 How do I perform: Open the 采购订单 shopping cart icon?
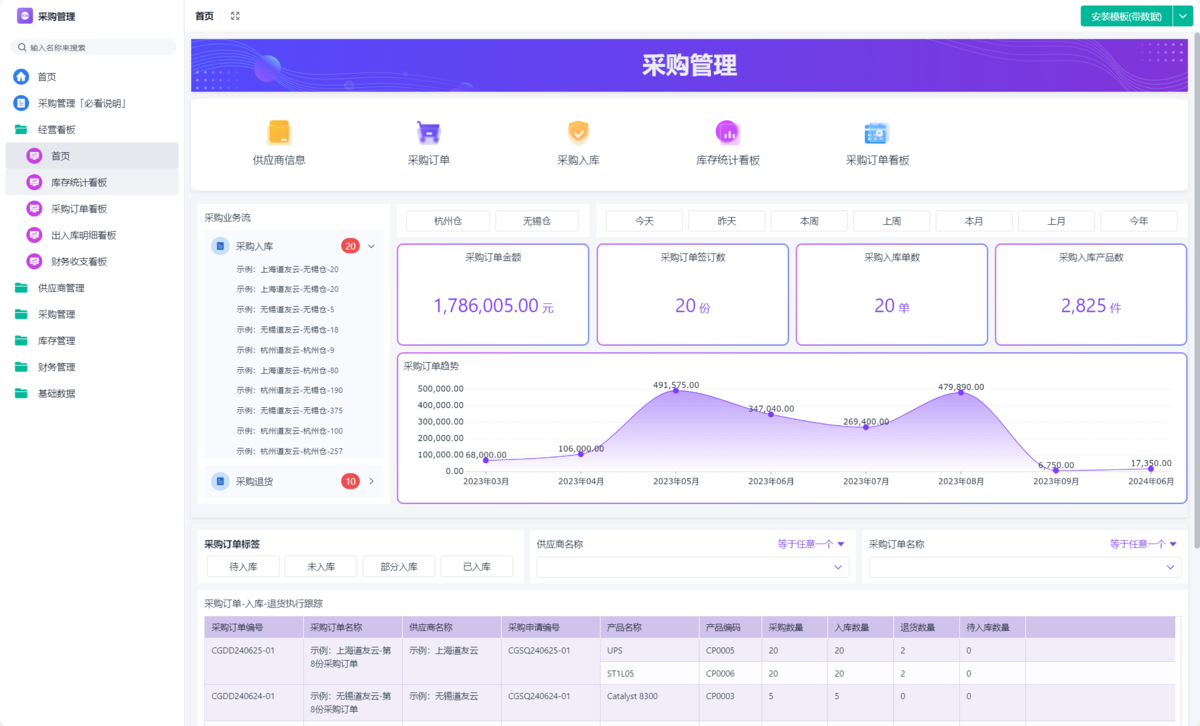click(429, 132)
